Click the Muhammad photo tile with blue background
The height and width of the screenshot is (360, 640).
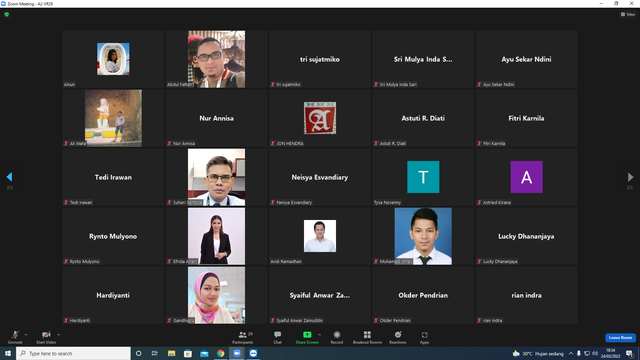pos(423,236)
